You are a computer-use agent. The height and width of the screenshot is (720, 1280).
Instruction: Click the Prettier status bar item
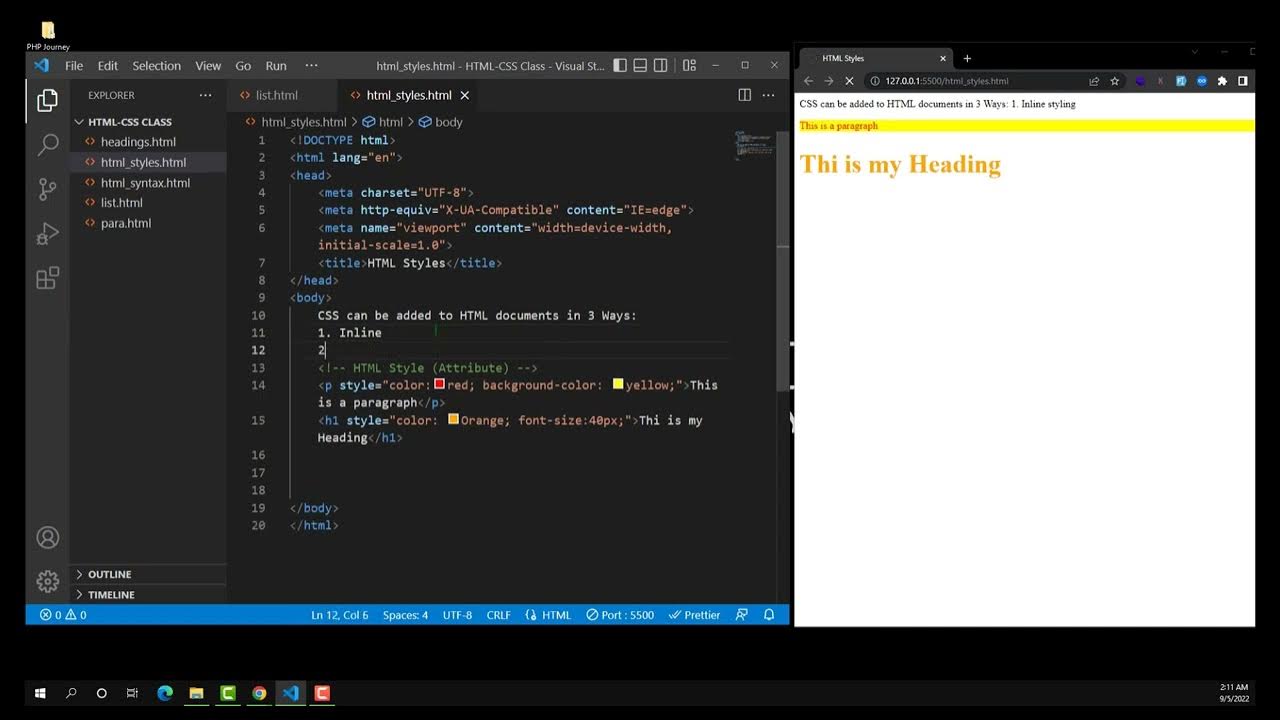tap(694, 615)
